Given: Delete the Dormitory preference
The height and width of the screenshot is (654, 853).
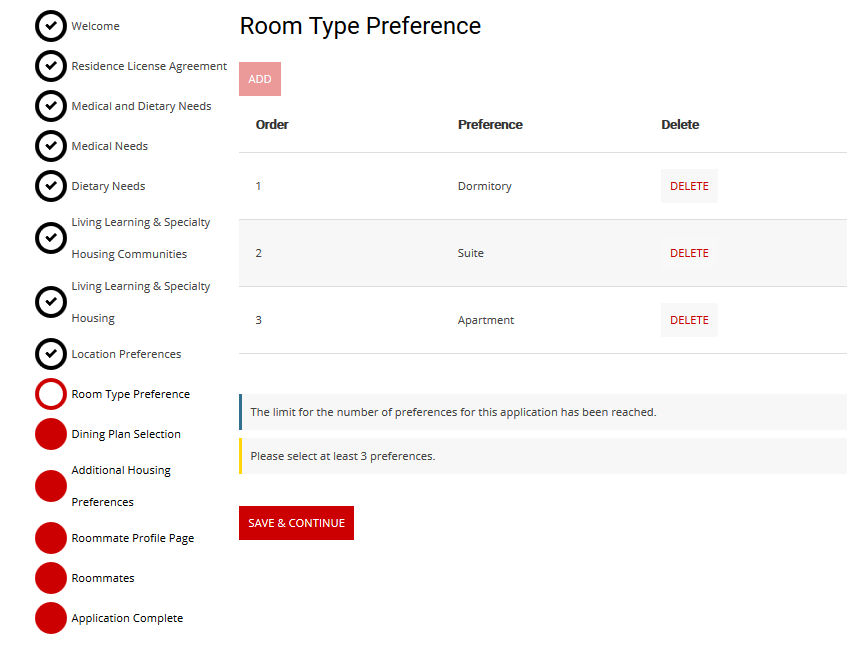Looking at the screenshot, I should tap(688, 185).
